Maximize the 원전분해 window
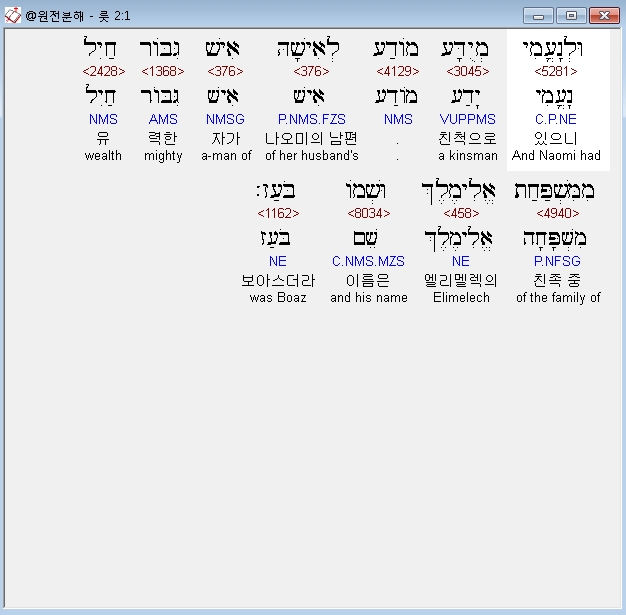 571,16
